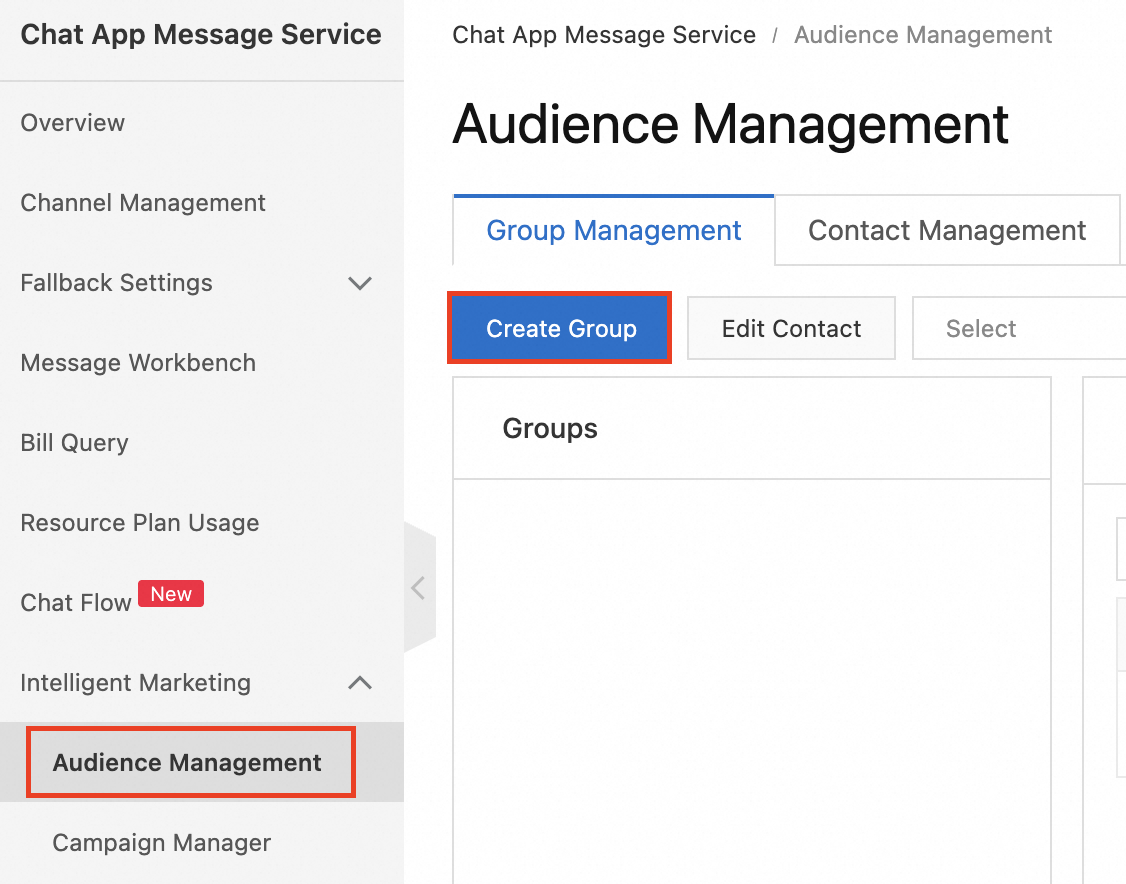Screen dimensions: 1126x884
Task: Click Chat App Message Service breadcrumb
Action: pyautogui.click(x=604, y=34)
